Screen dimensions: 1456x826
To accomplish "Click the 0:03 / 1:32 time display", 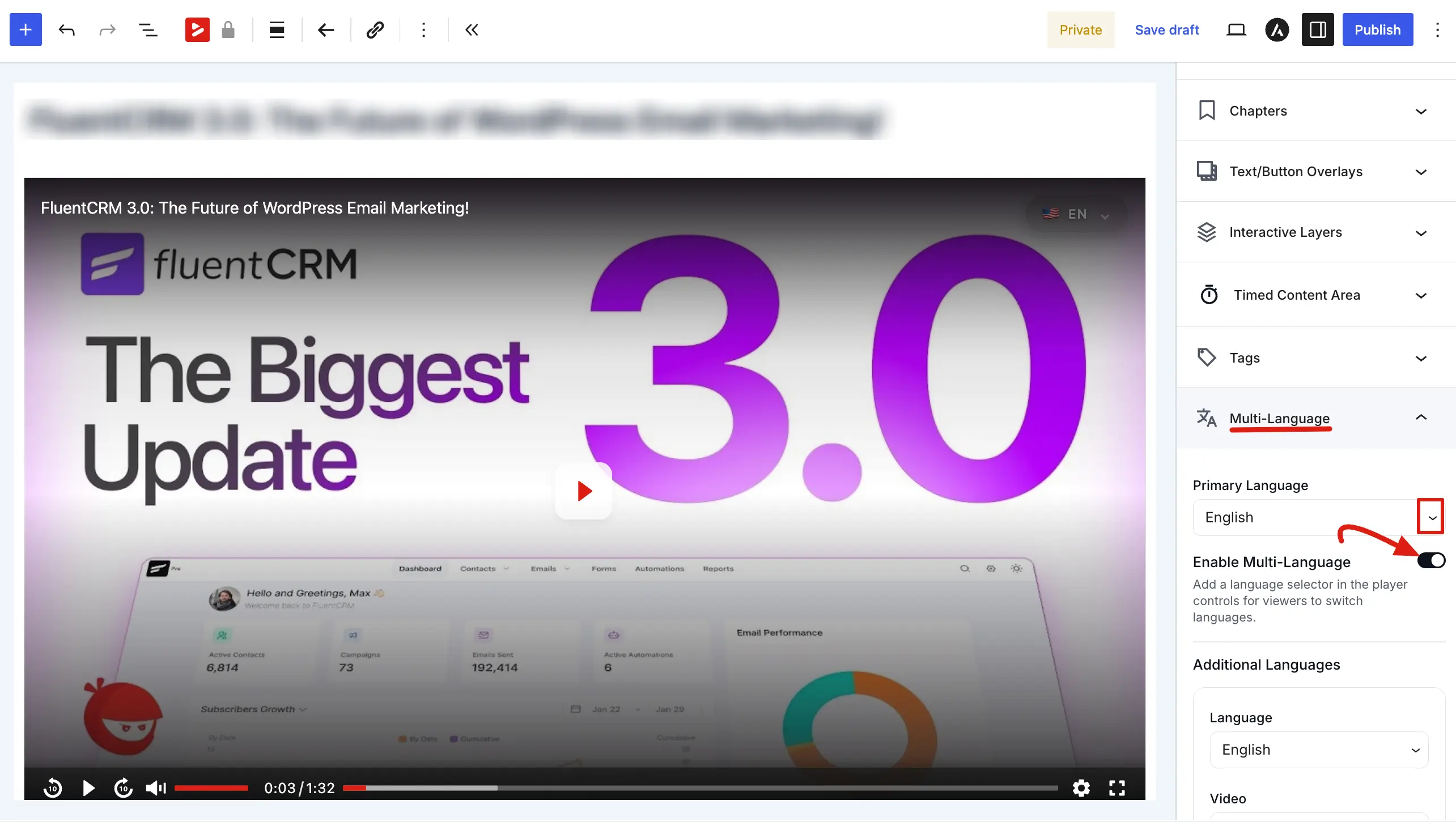I will point(299,787).
